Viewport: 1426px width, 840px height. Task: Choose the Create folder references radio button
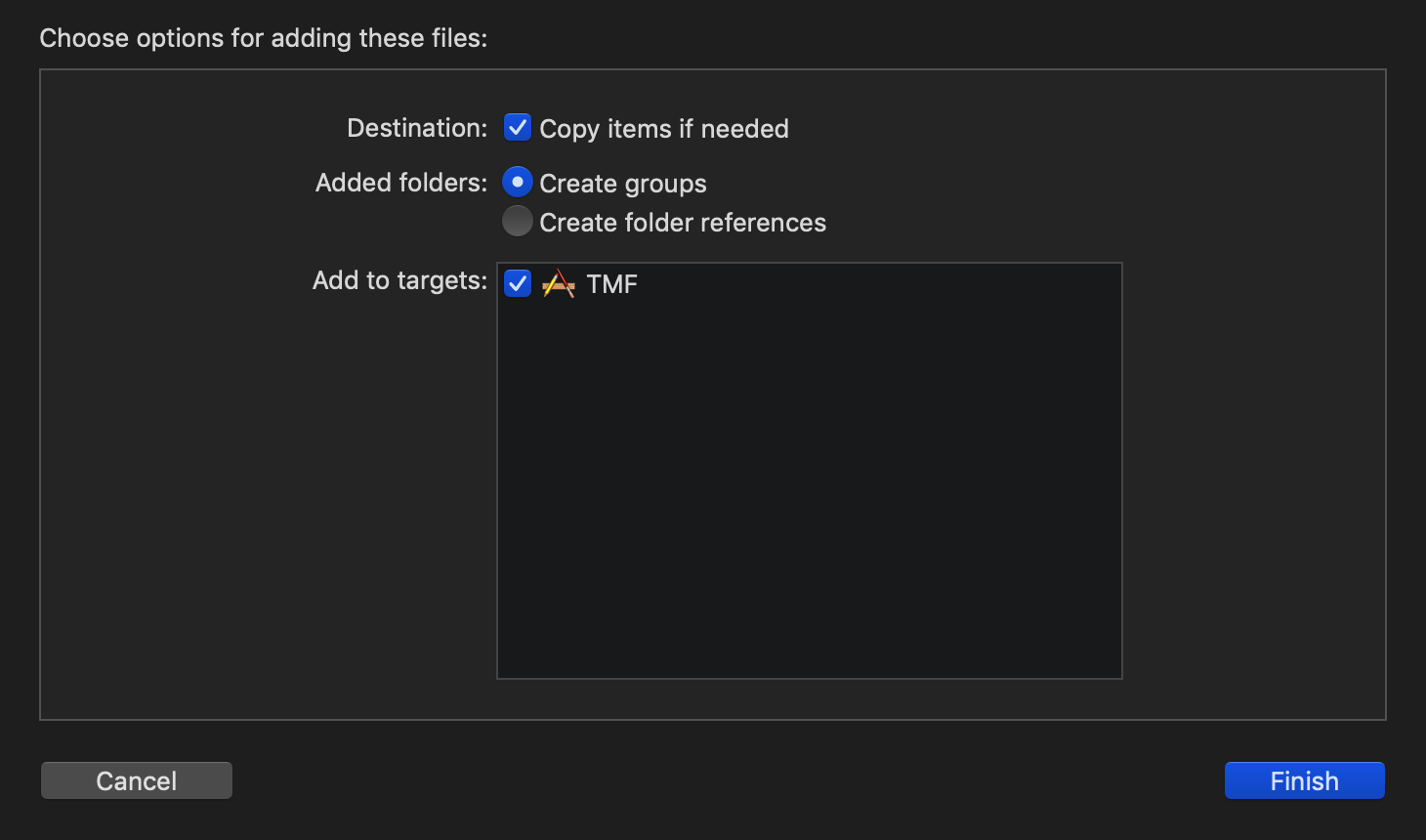point(517,222)
